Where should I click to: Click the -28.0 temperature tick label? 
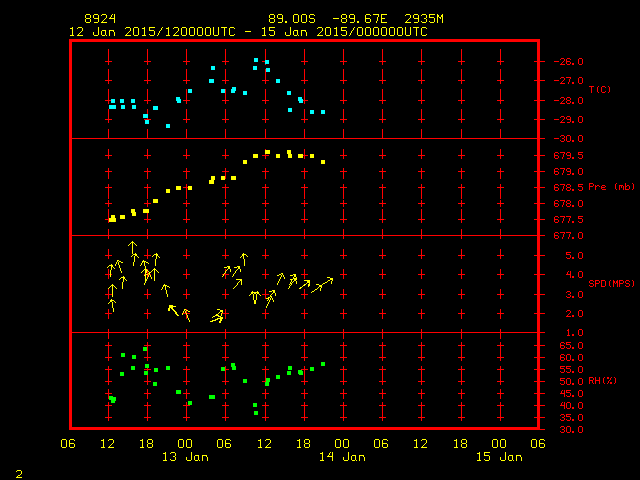click(x=568, y=101)
